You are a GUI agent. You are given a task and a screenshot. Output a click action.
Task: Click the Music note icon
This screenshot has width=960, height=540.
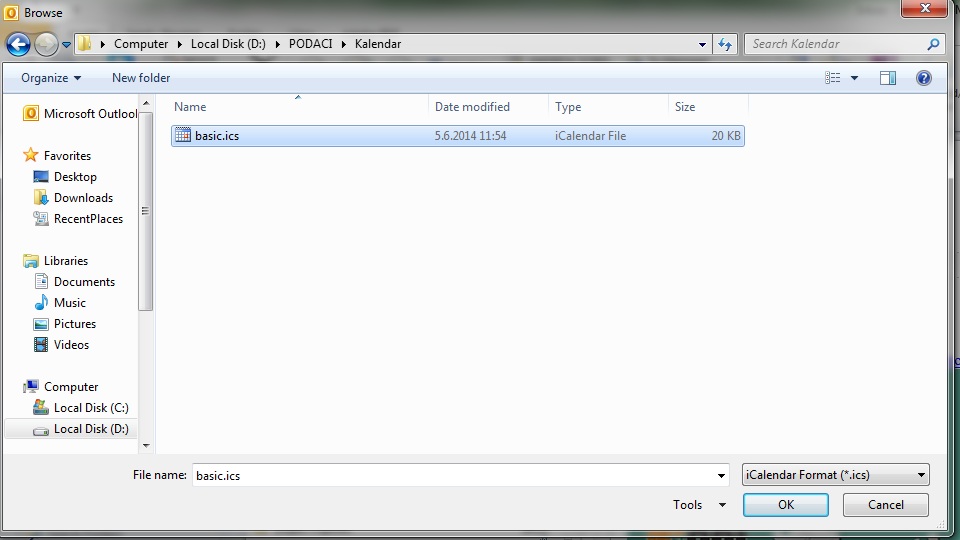coord(41,302)
